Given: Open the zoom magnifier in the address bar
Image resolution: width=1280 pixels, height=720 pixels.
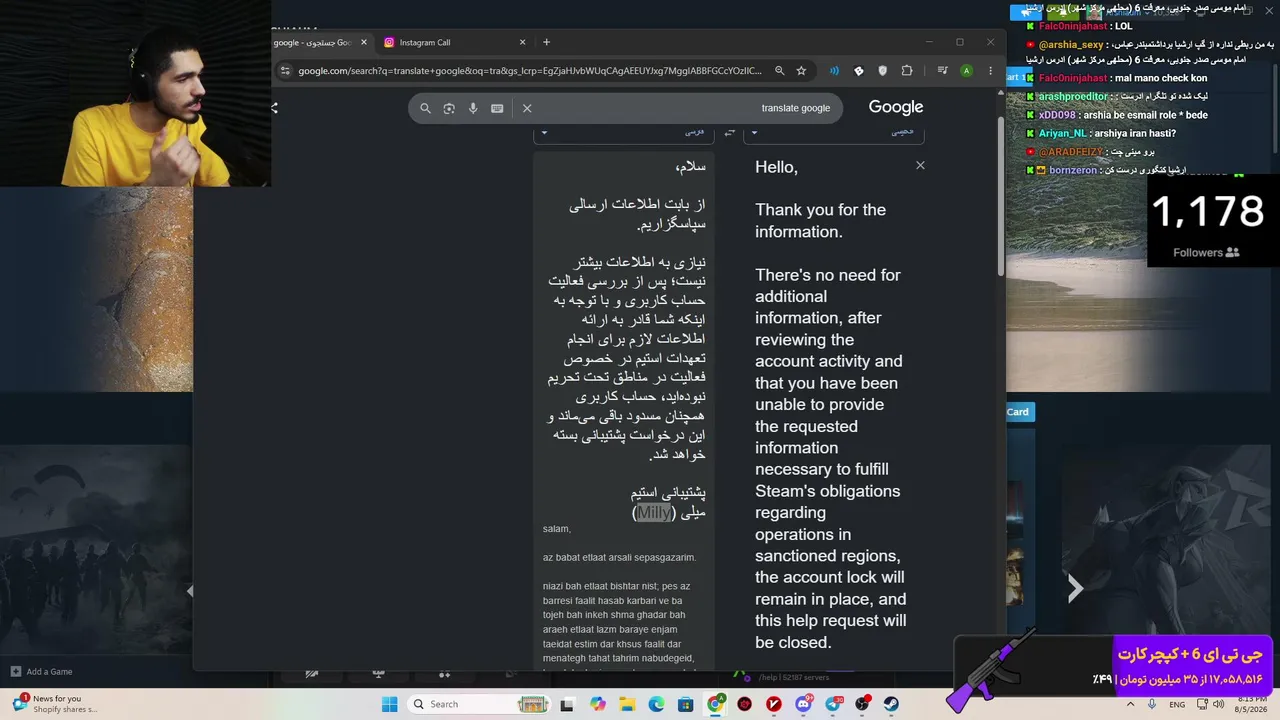Looking at the screenshot, I should (x=780, y=71).
